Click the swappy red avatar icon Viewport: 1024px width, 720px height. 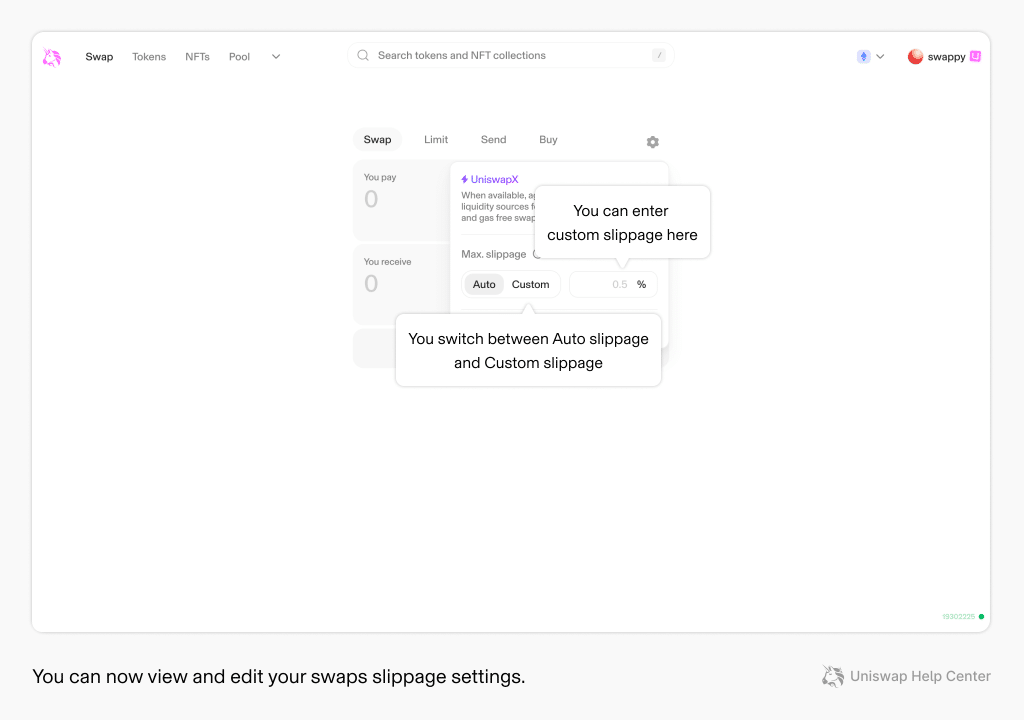click(915, 57)
